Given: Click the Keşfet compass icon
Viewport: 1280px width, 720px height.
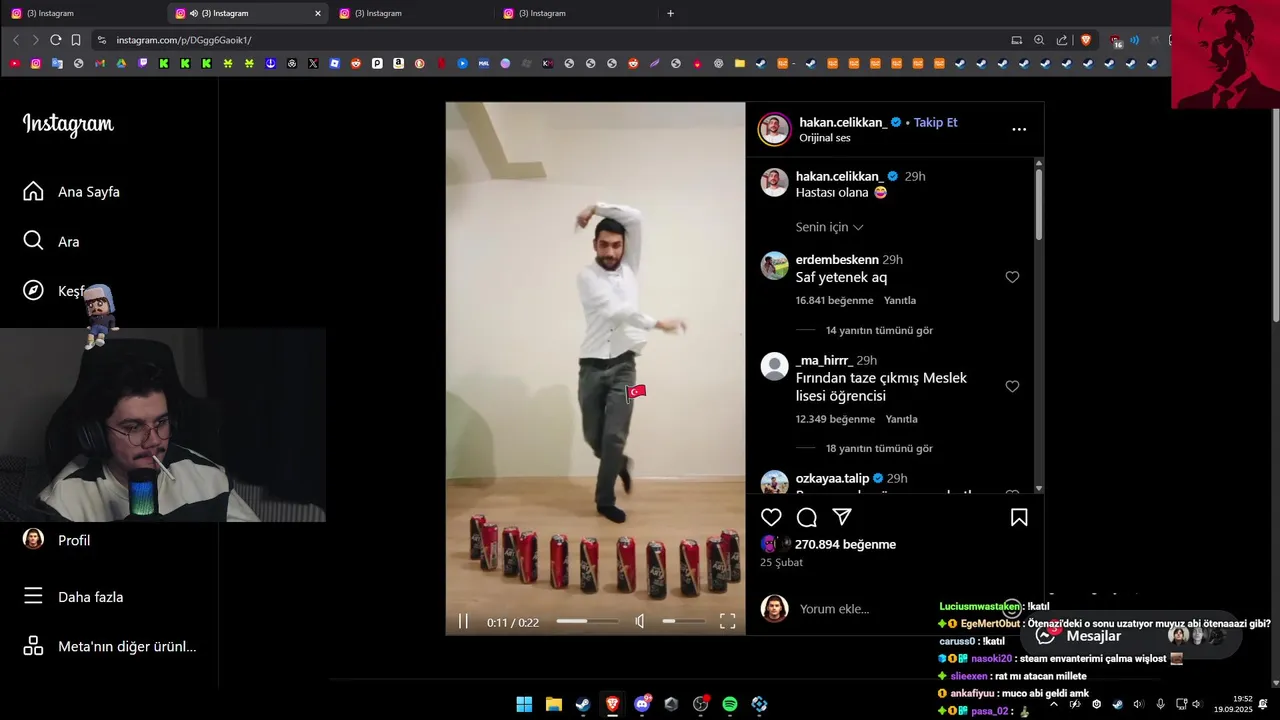Looking at the screenshot, I should coord(33,290).
